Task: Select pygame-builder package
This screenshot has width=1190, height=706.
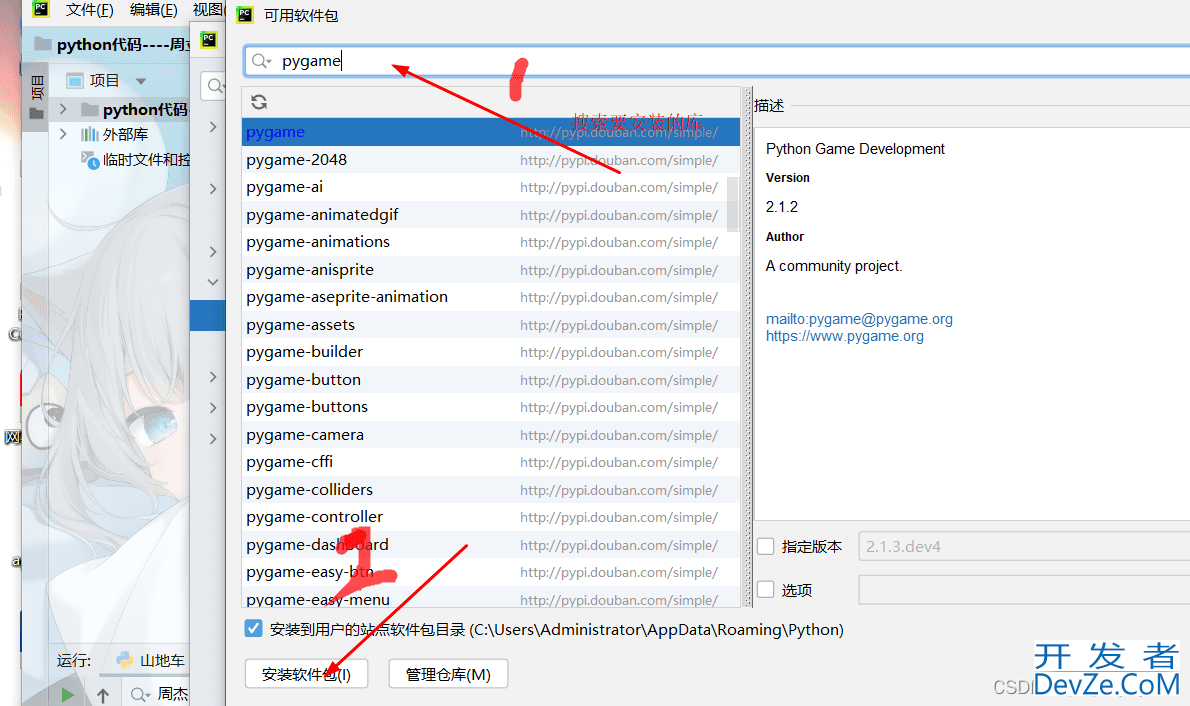Action: click(x=490, y=352)
